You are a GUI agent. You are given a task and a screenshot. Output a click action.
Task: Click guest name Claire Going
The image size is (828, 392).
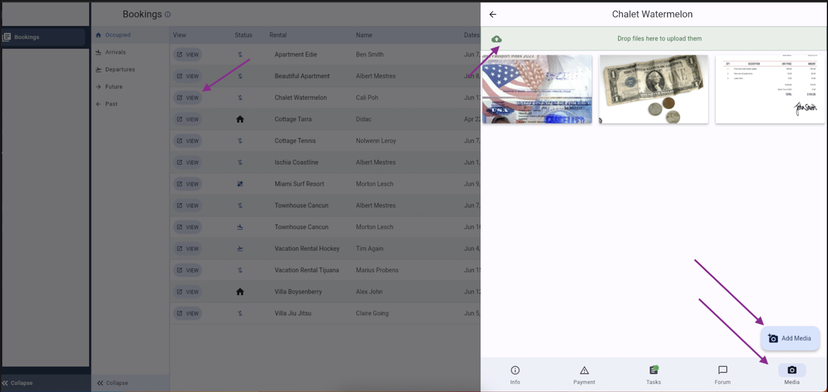point(372,313)
